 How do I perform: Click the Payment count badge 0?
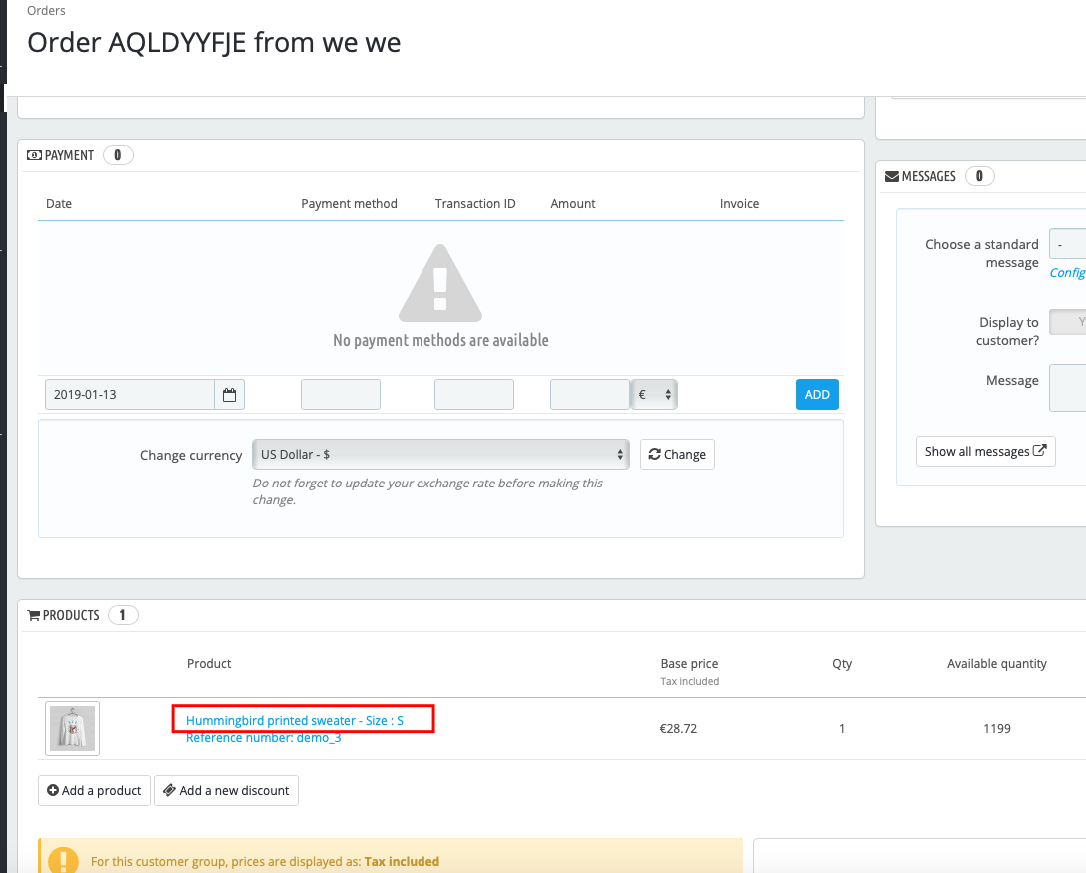[118, 155]
